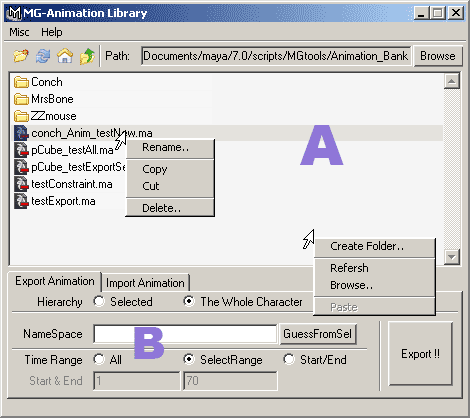Click the open folder toolbar icon
This screenshot has width=470, height=418.
point(21,56)
